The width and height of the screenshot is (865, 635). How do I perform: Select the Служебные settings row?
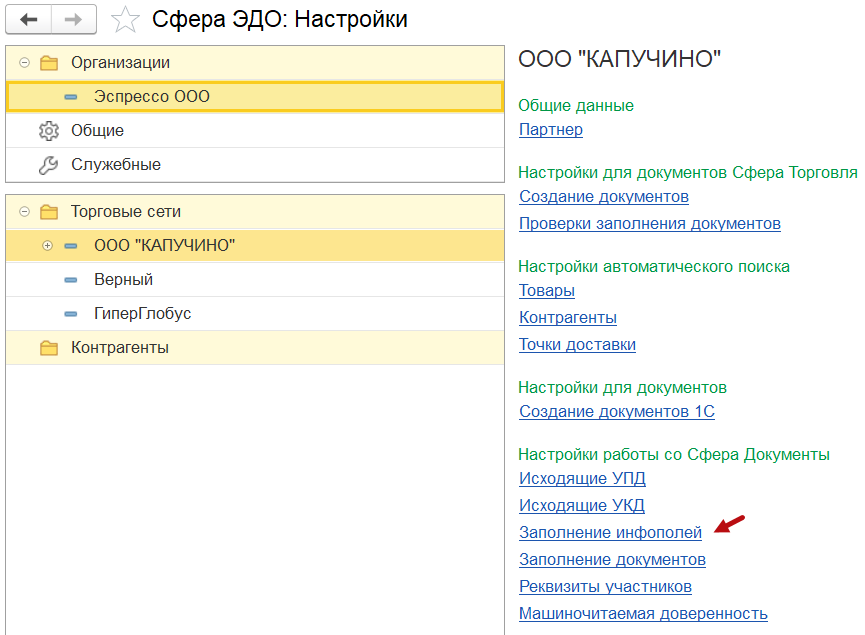[x=255, y=165]
